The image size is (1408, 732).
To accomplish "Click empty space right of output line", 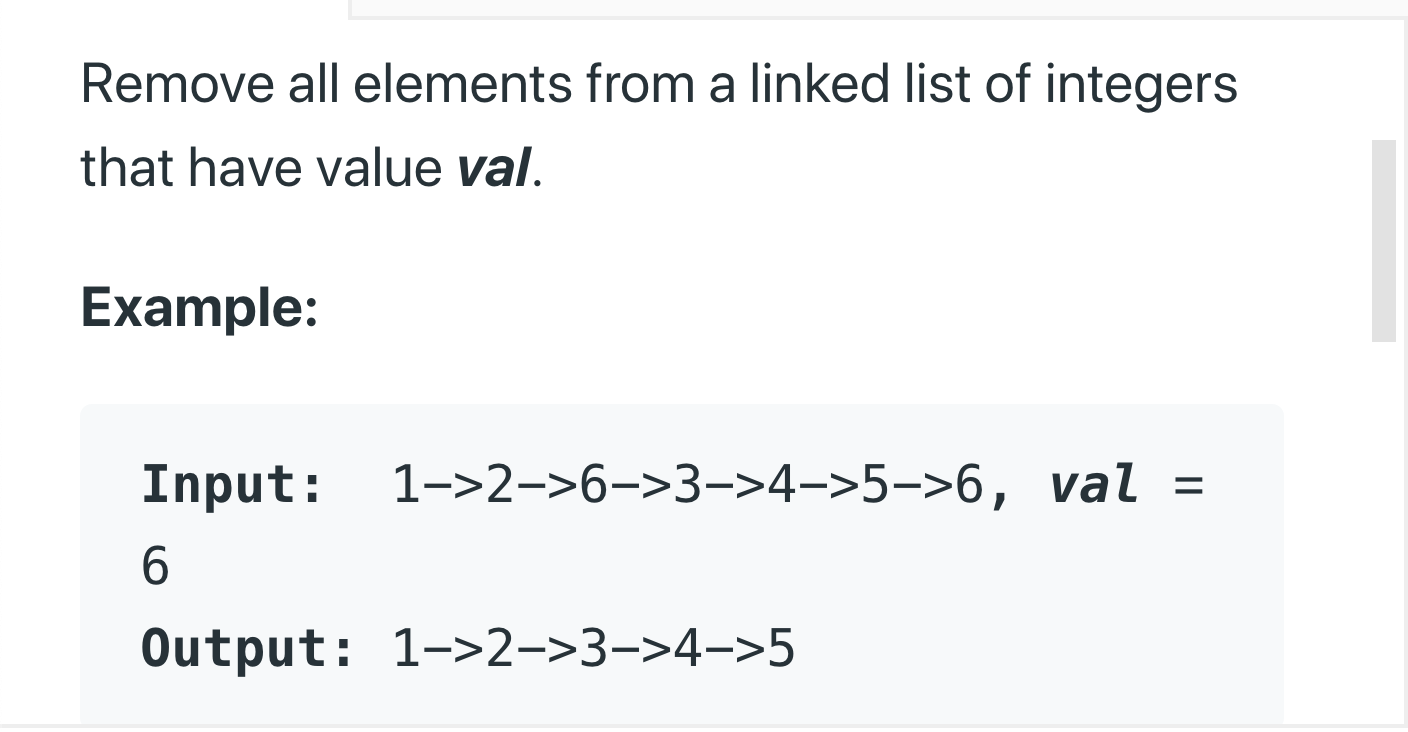I will click(x=1030, y=648).
